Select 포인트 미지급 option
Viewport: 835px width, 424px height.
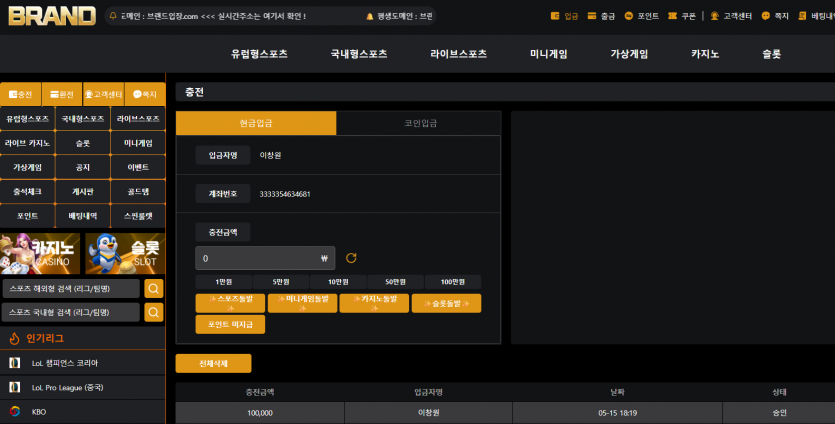pyautogui.click(x=230, y=324)
